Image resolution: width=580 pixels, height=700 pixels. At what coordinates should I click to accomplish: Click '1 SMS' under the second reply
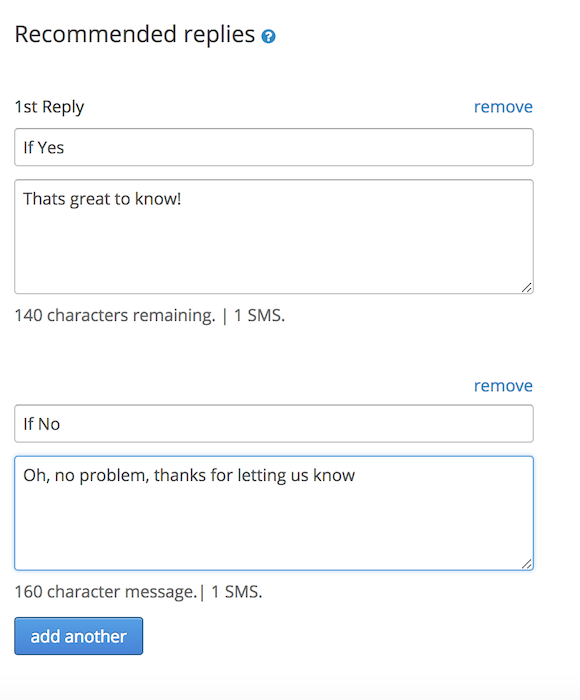point(236,592)
